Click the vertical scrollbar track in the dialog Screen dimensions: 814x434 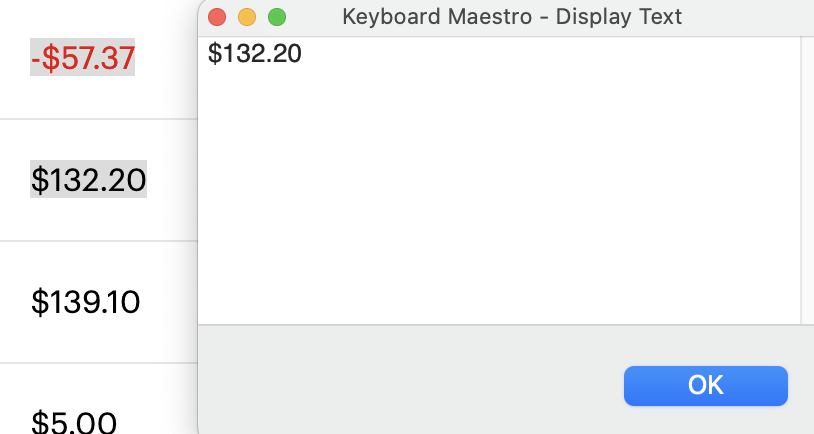tap(807, 180)
